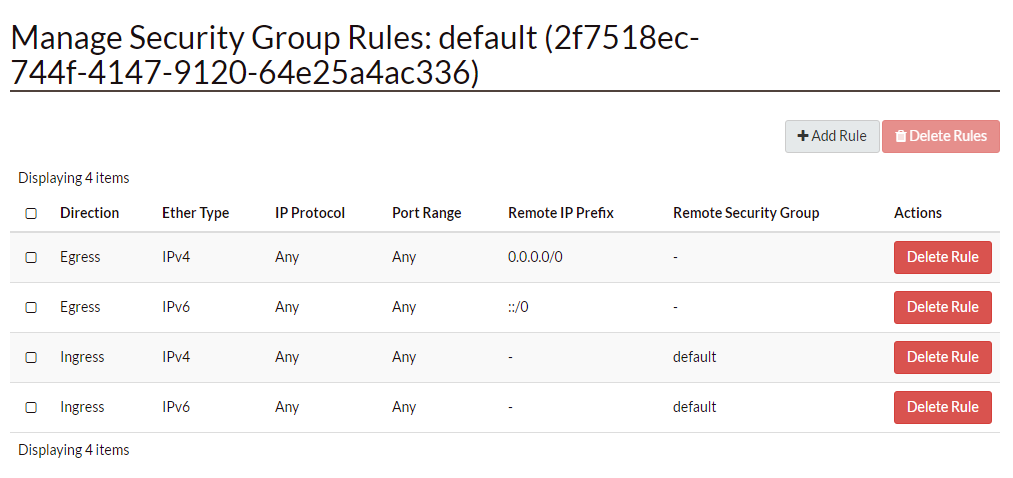Click the Remote Security Group column header
Screen dimensions: 1013x478
pos(746,213)
